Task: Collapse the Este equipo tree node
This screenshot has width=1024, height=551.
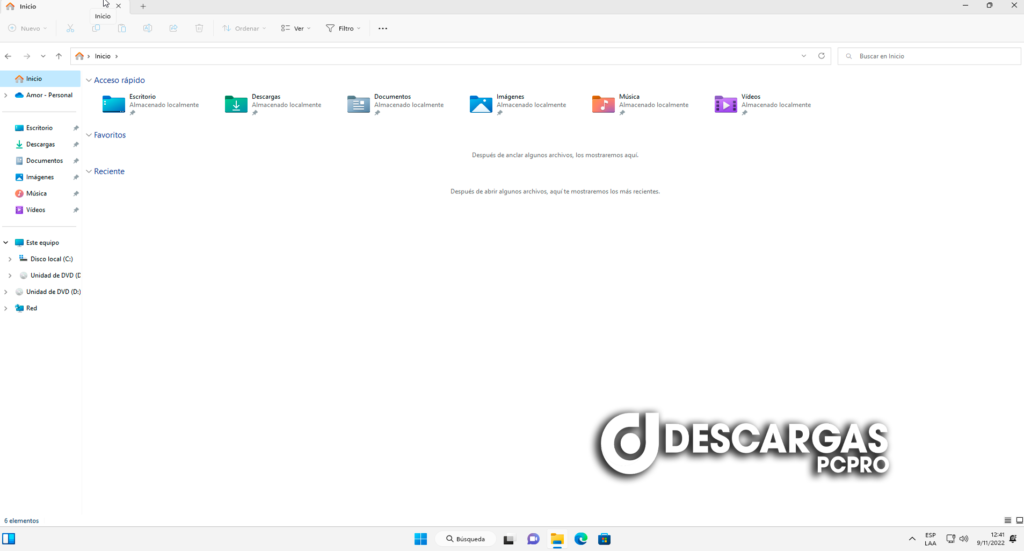Action: point(6,242)
